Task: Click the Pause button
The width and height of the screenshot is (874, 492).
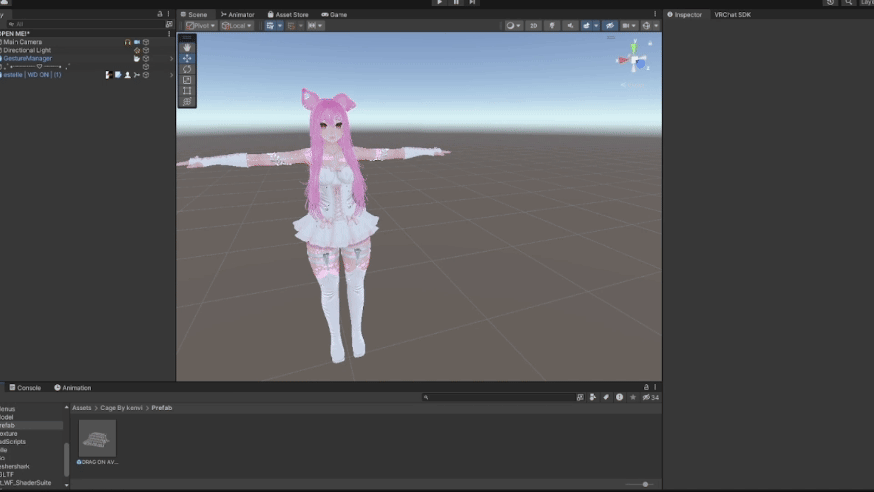Action: 456,2
